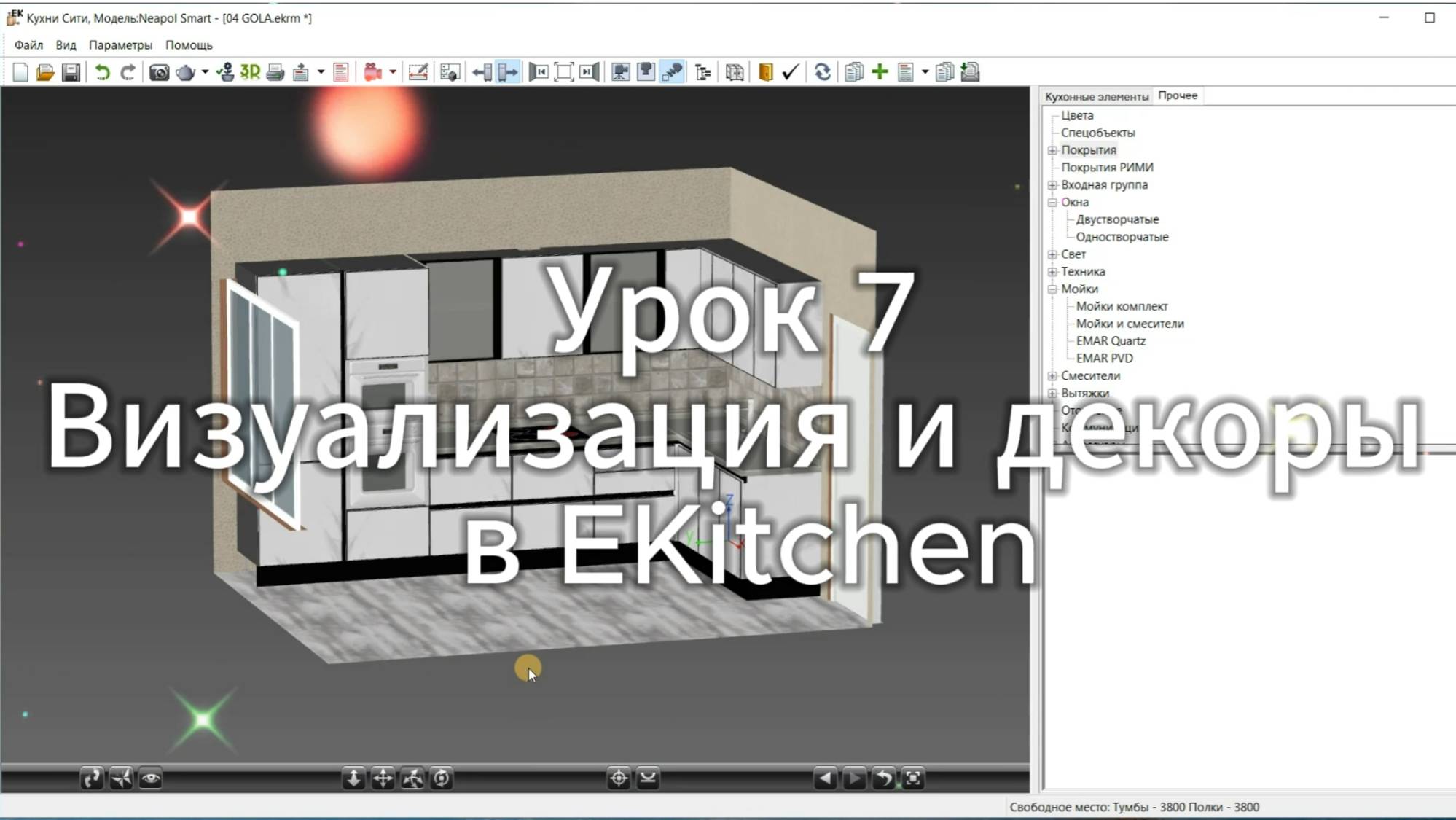Switch to the Кухонные элементы tab
This screenshot has height=820, width=1456.
[1097, 95]
